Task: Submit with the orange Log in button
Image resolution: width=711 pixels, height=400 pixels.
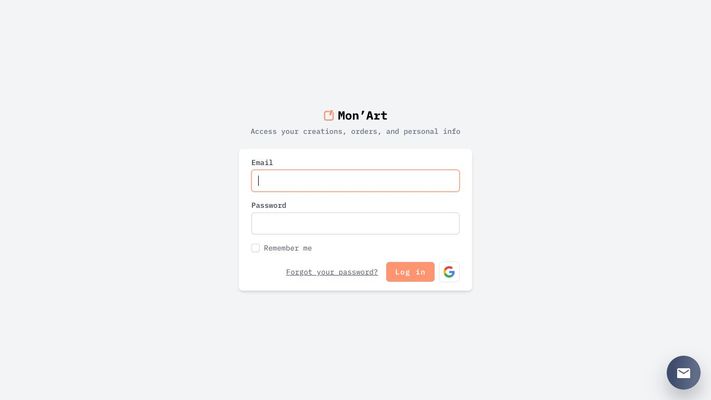Action: click(x=410, y=272)
